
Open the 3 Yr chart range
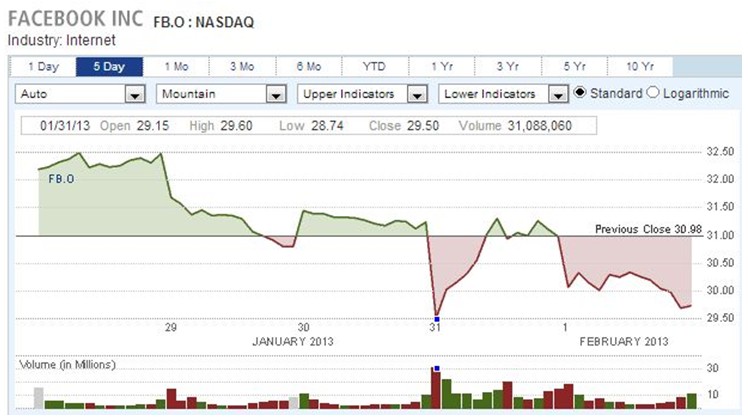[x=507, y=66]
